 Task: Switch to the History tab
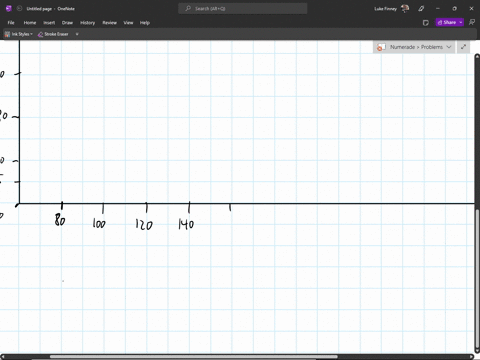click(88, 23)
